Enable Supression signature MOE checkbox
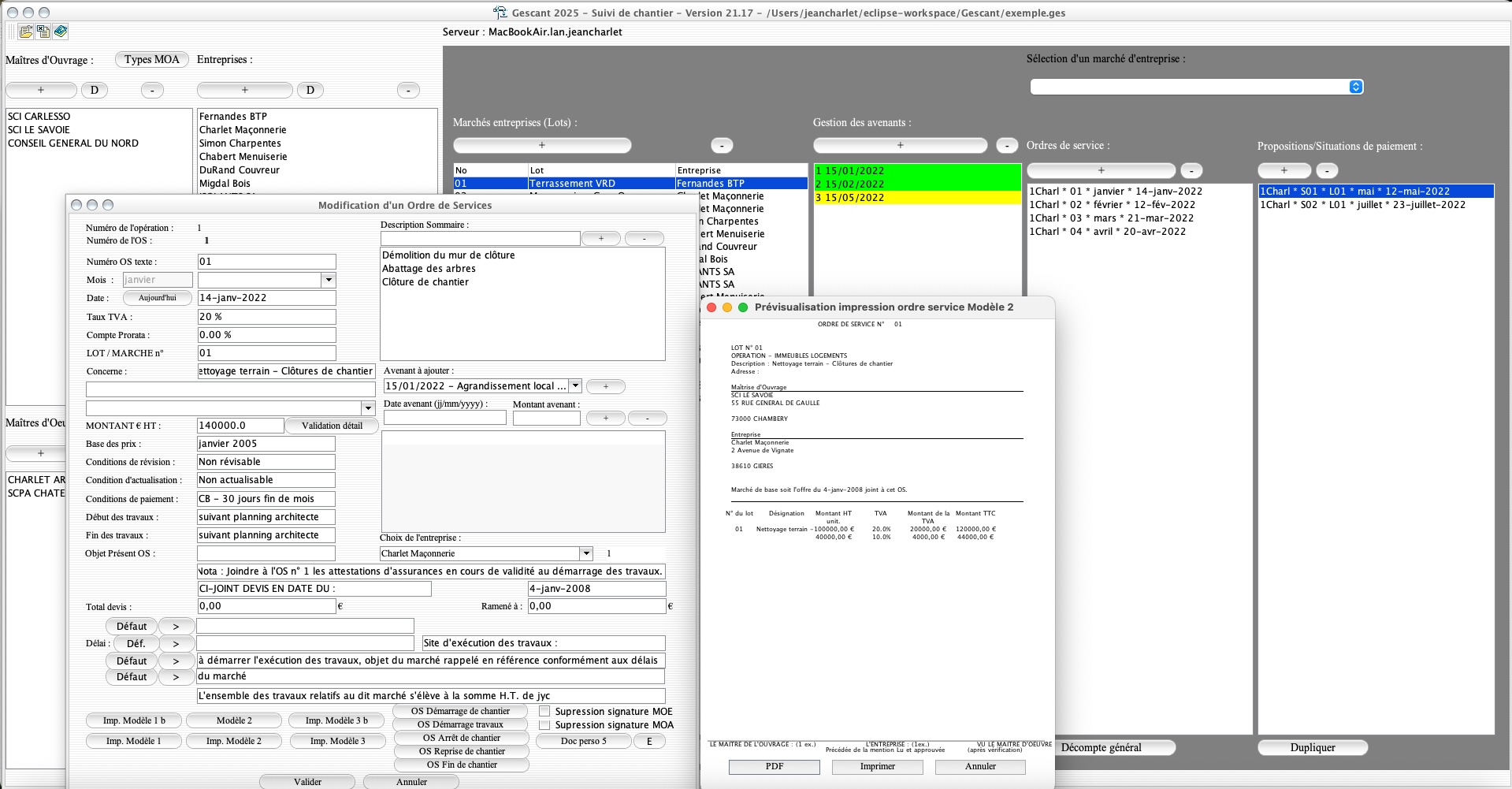The width and height of the screenshot is (1512, 789). pyautogui.click(x=544, y=711)
